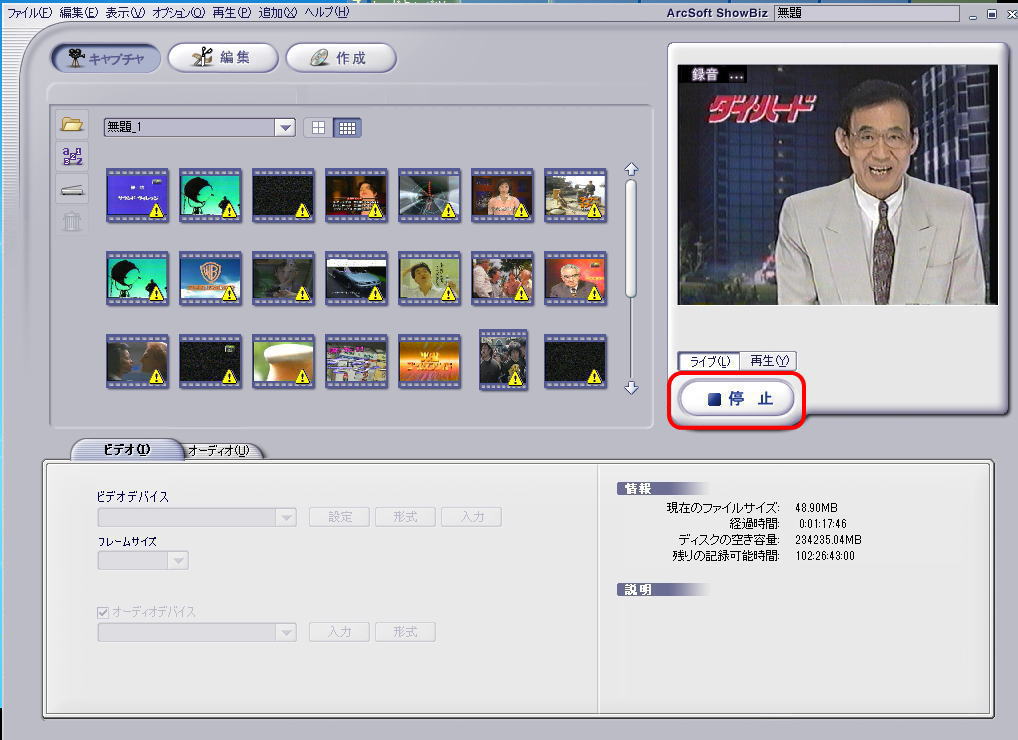Select the tunnel perspective clip thumbnail
Image resolution: width=1018 pixels, height=740 pixels.
point(429,195)
